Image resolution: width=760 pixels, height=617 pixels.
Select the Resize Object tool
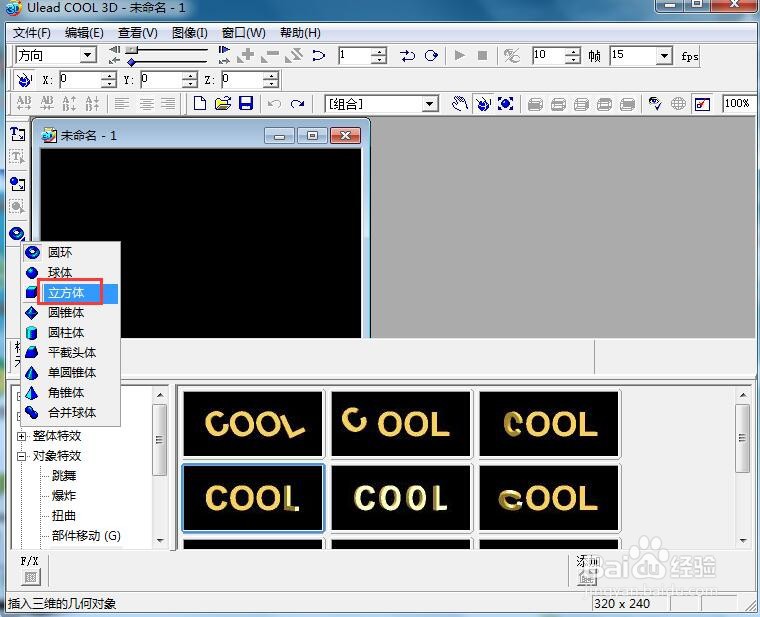click(x=506, y=104)
